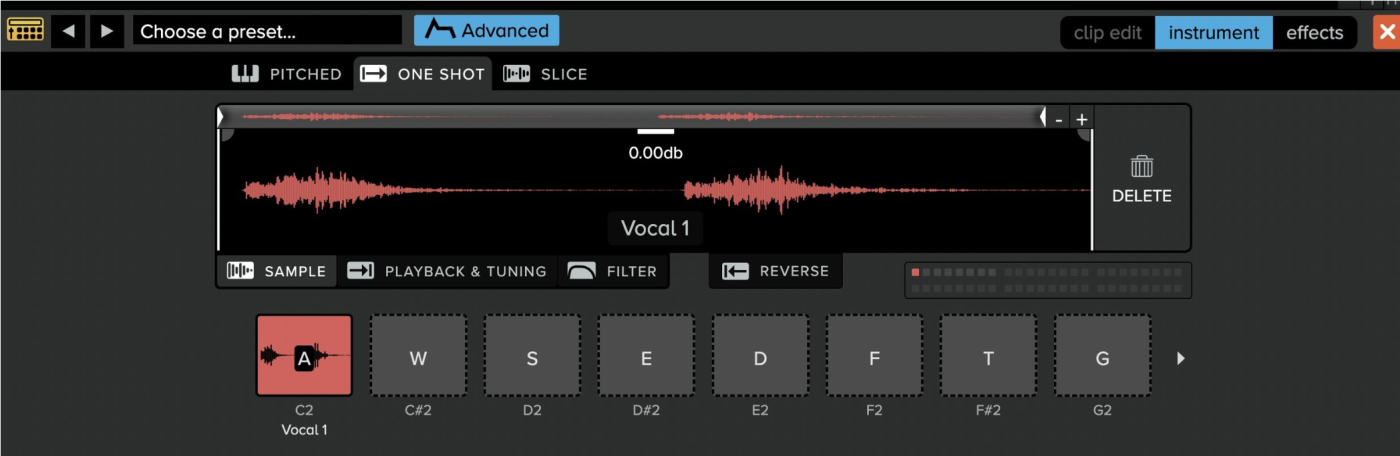Screen dimensions: 1400x456
Task: Switch to clip edit view
Action: point(1107,32)
